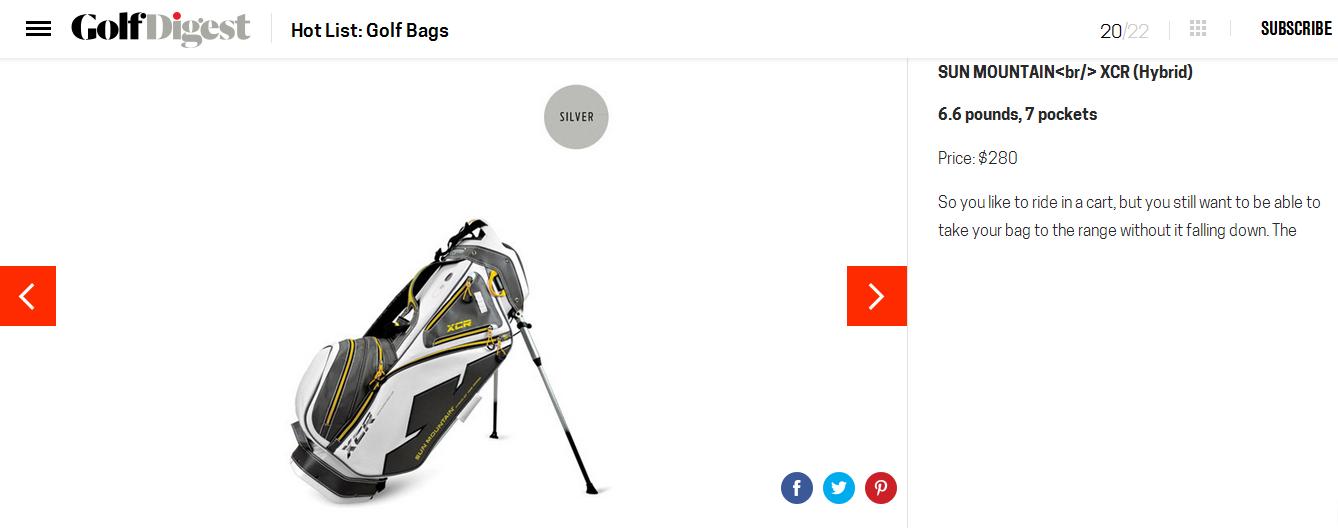1338x528 pixels.
Task: Go to the previous slide with left arrow
Action: [27, 296]
